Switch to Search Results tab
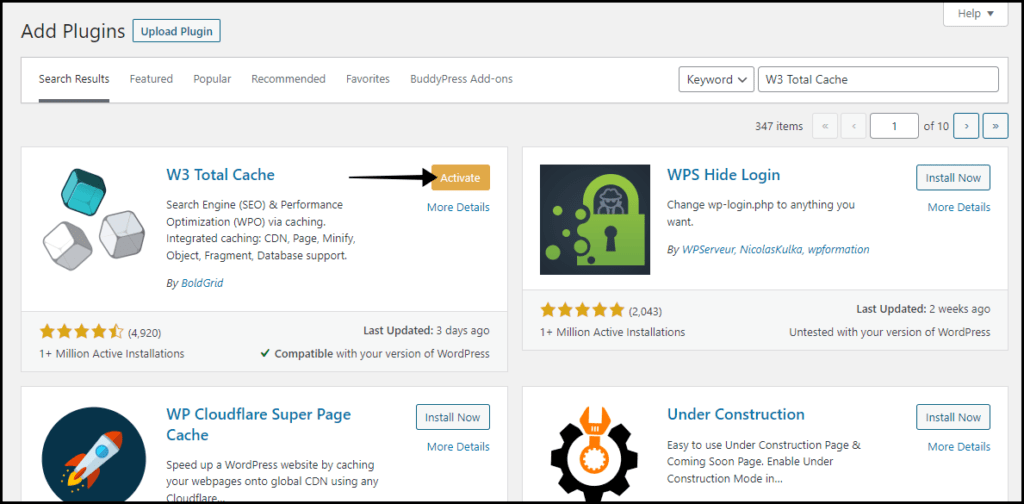The width and height of the screenshot is (1024, 504). pos(74,79)
